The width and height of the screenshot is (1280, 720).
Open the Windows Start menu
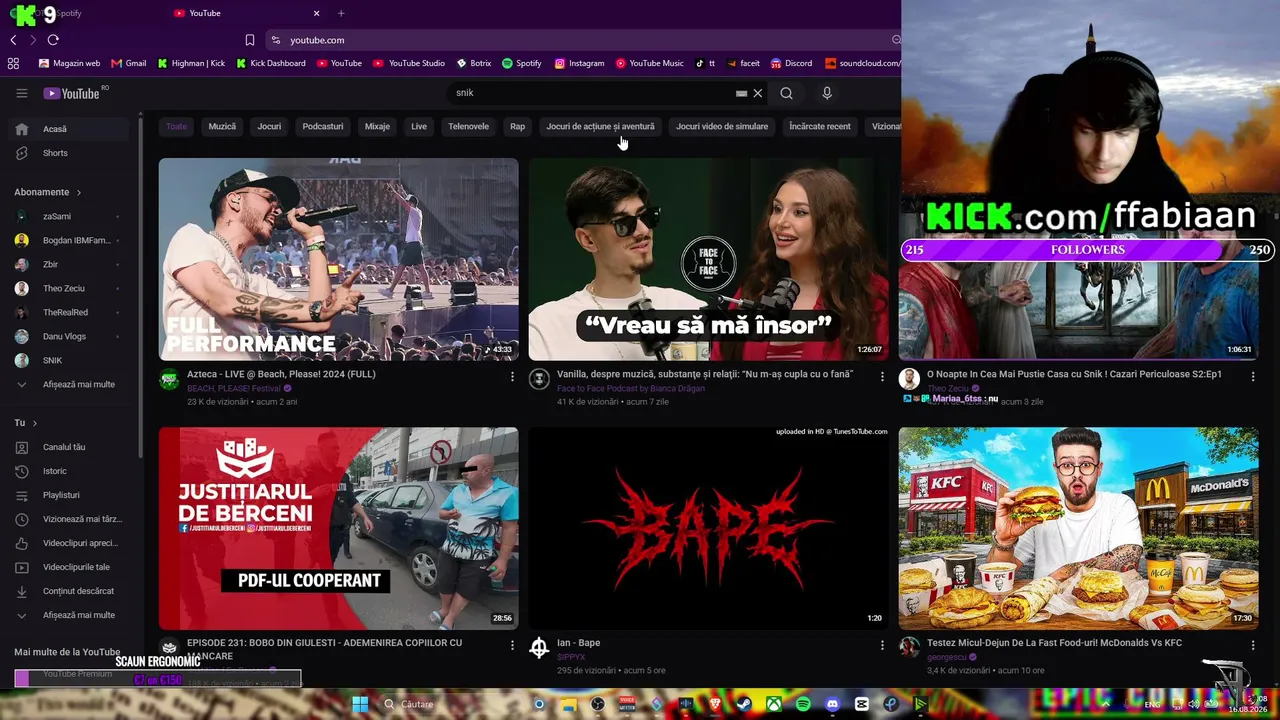point(360,704)
